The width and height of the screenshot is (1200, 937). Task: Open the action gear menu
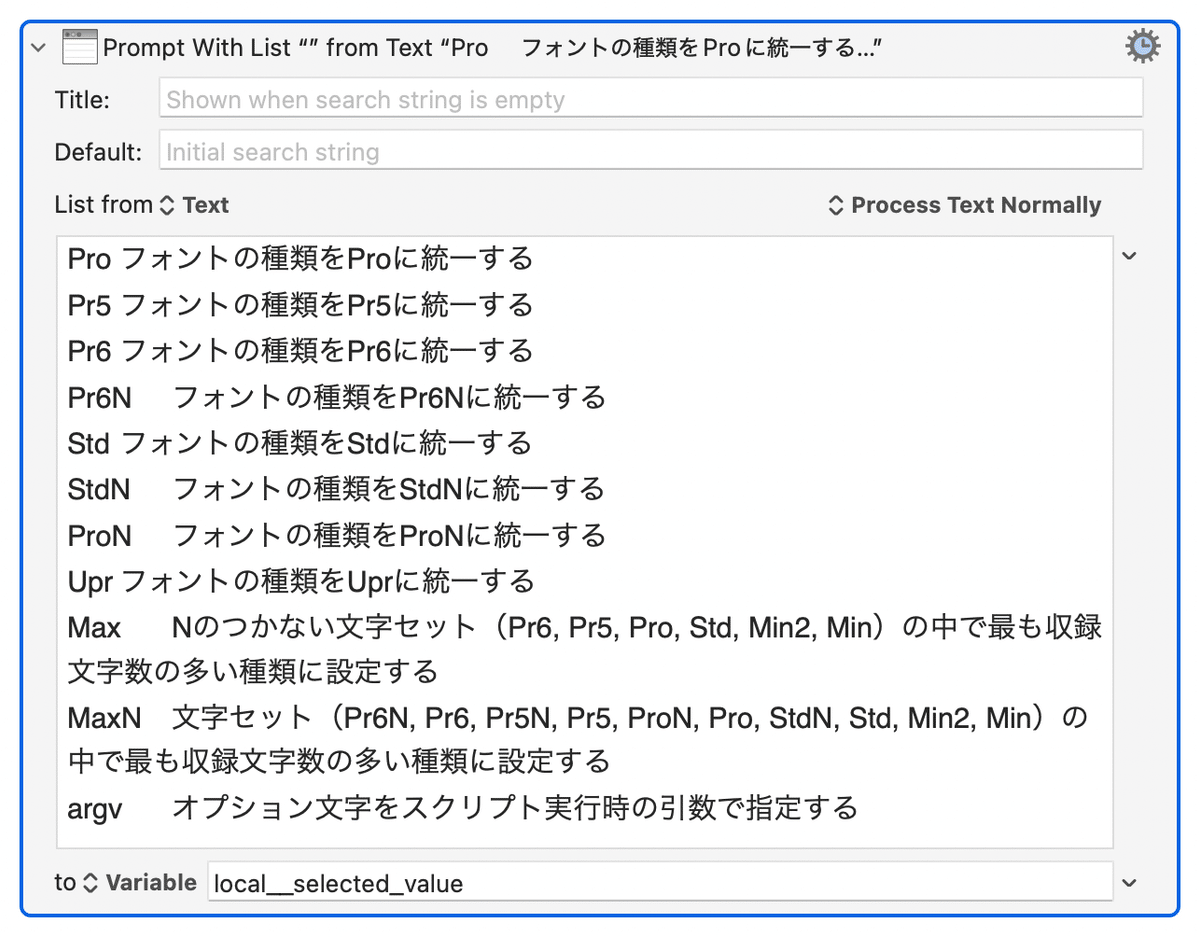click(x=1142, y=46)
